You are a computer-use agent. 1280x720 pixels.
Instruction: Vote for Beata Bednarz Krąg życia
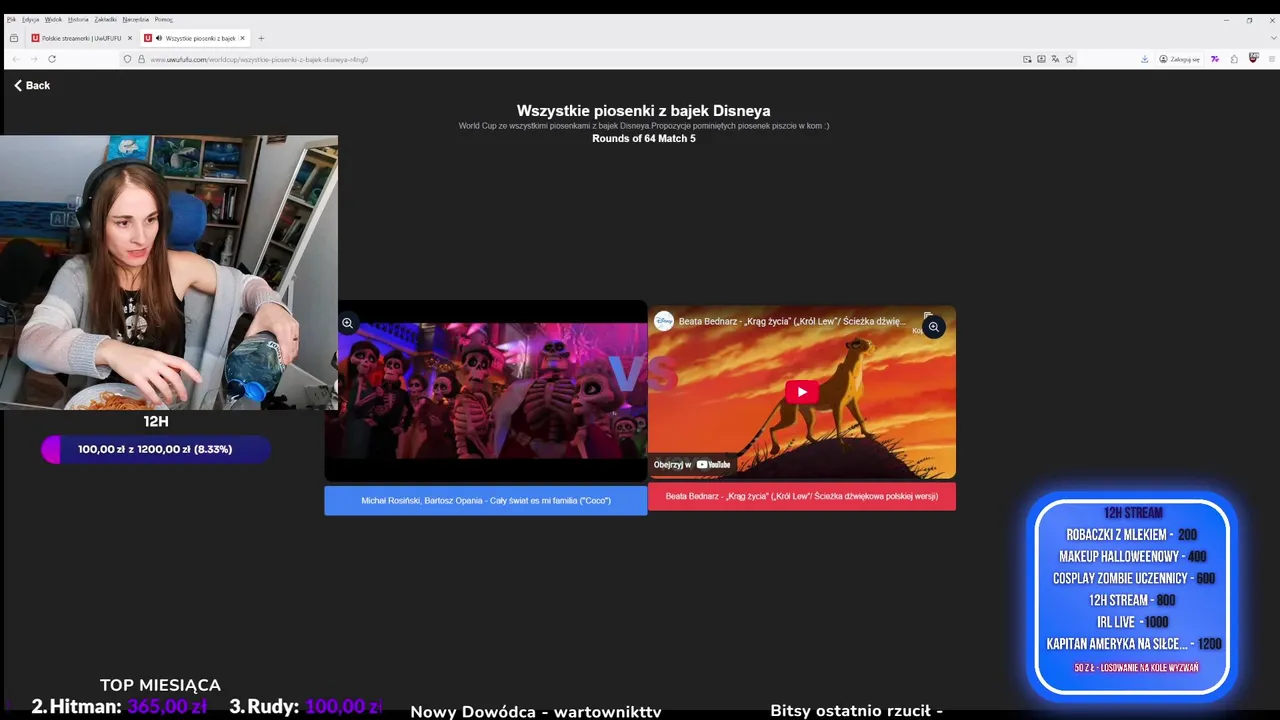801,496
